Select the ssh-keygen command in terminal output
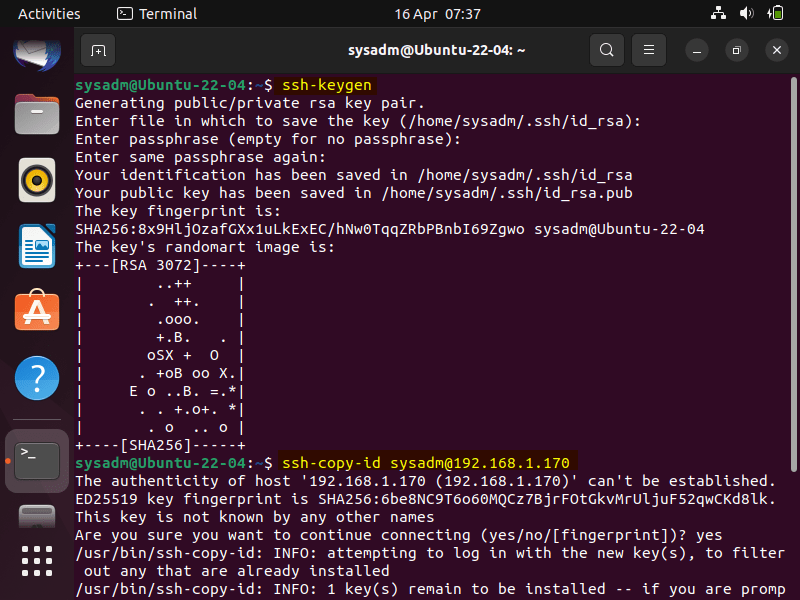Image resolution: width=800 pixels, height=600 pixels. click(x=327, y=85)
